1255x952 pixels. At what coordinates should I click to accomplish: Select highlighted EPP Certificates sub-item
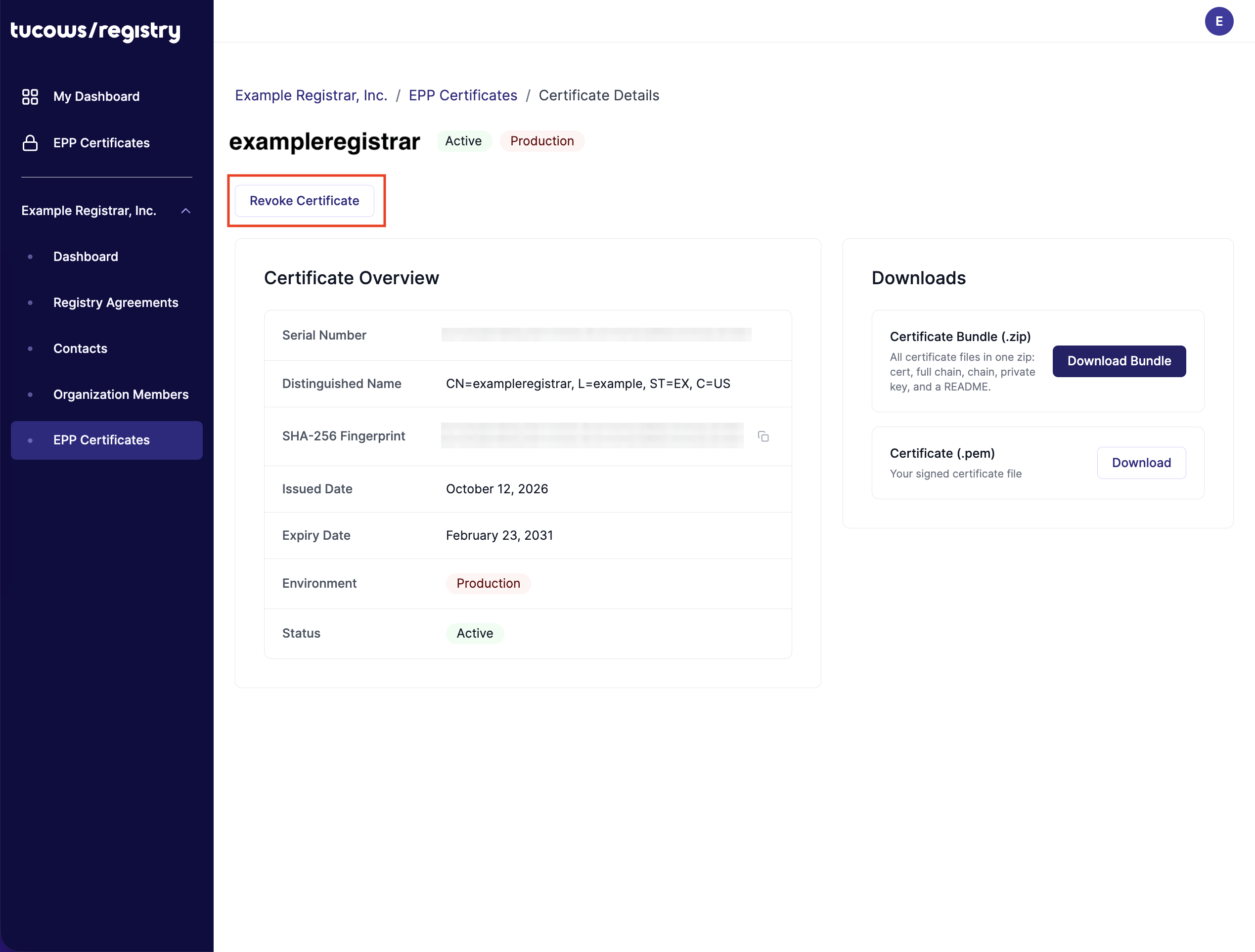[107, 440]
